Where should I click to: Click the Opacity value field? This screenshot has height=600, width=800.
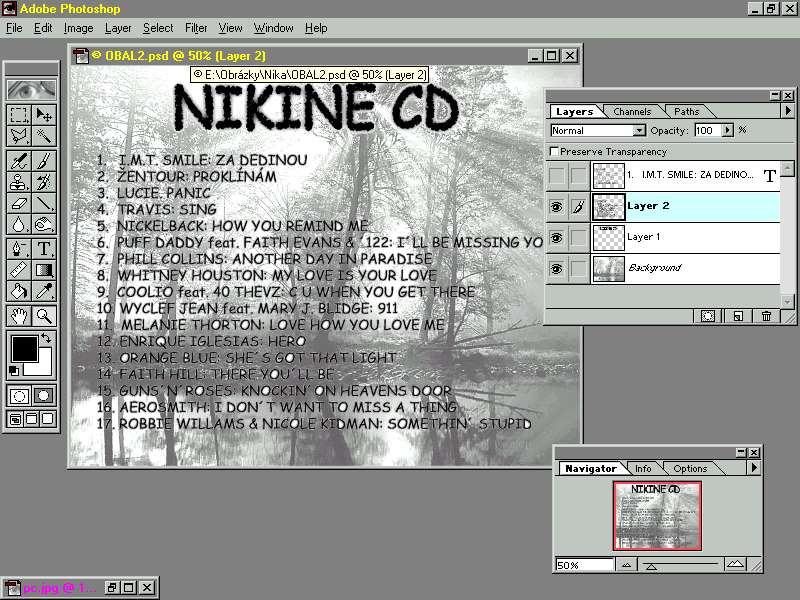point(707,131)
